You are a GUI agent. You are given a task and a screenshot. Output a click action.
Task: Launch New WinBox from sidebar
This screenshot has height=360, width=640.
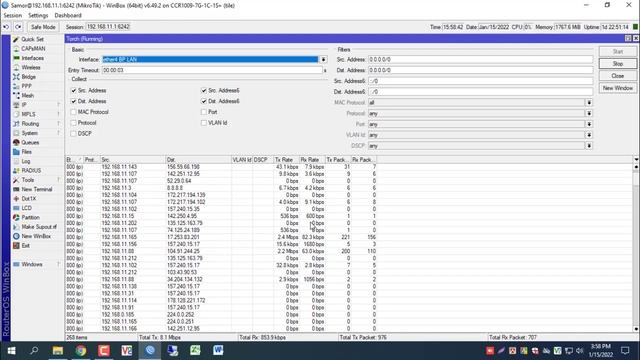[36, 236]
